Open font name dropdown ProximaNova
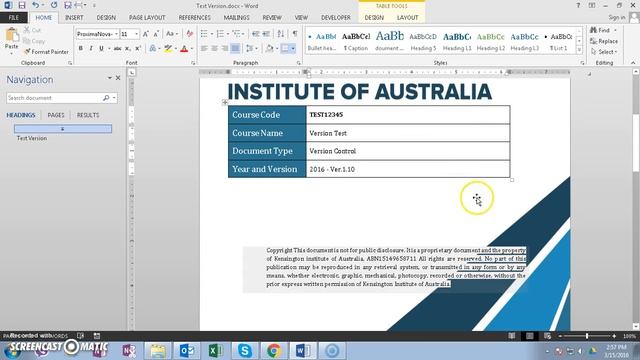 pyautogui.click(x=116, y=34)
